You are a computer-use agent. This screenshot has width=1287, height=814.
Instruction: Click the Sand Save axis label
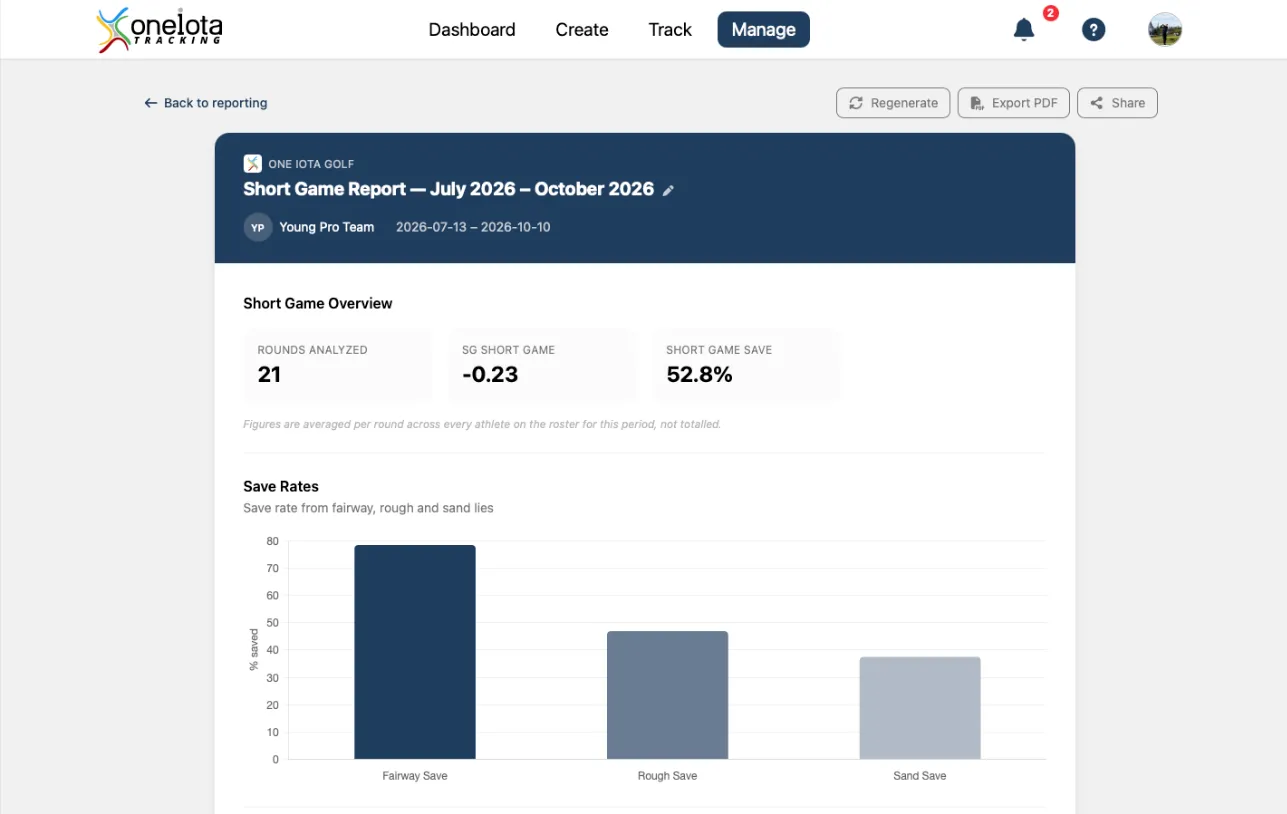920,776
